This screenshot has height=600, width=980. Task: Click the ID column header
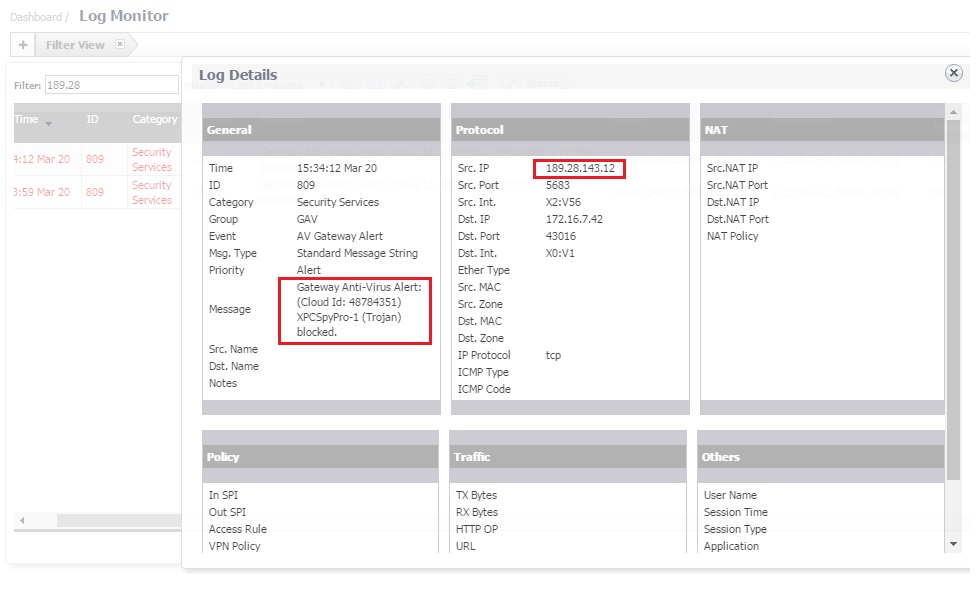point(93,120)
